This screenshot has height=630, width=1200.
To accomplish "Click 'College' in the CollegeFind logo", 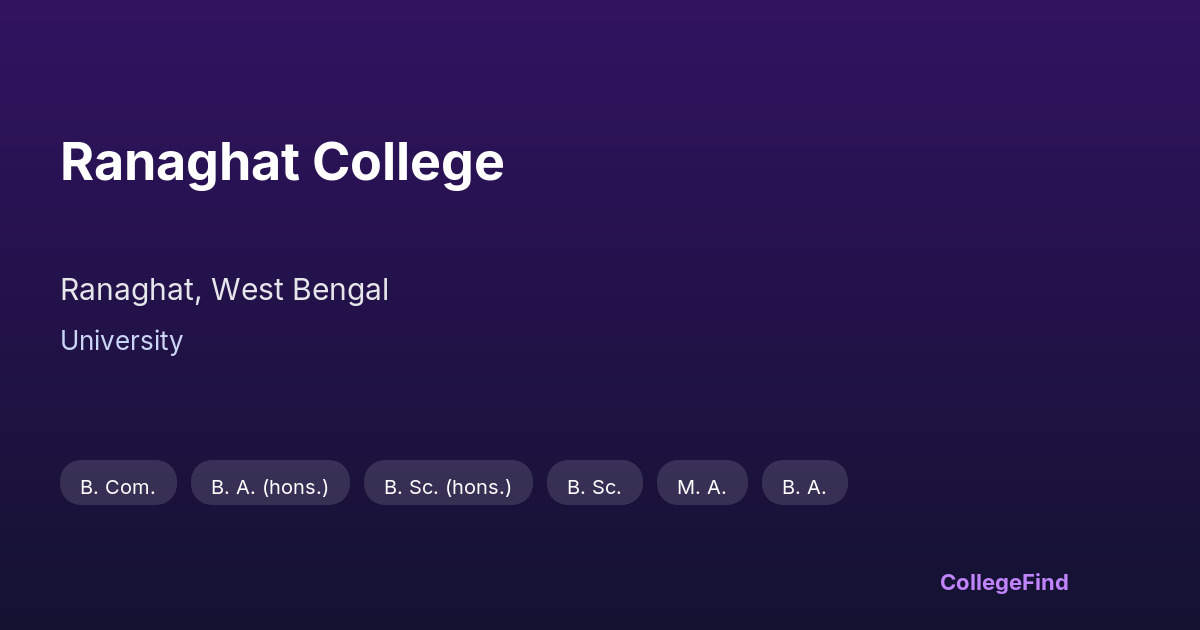I will 979,582.
